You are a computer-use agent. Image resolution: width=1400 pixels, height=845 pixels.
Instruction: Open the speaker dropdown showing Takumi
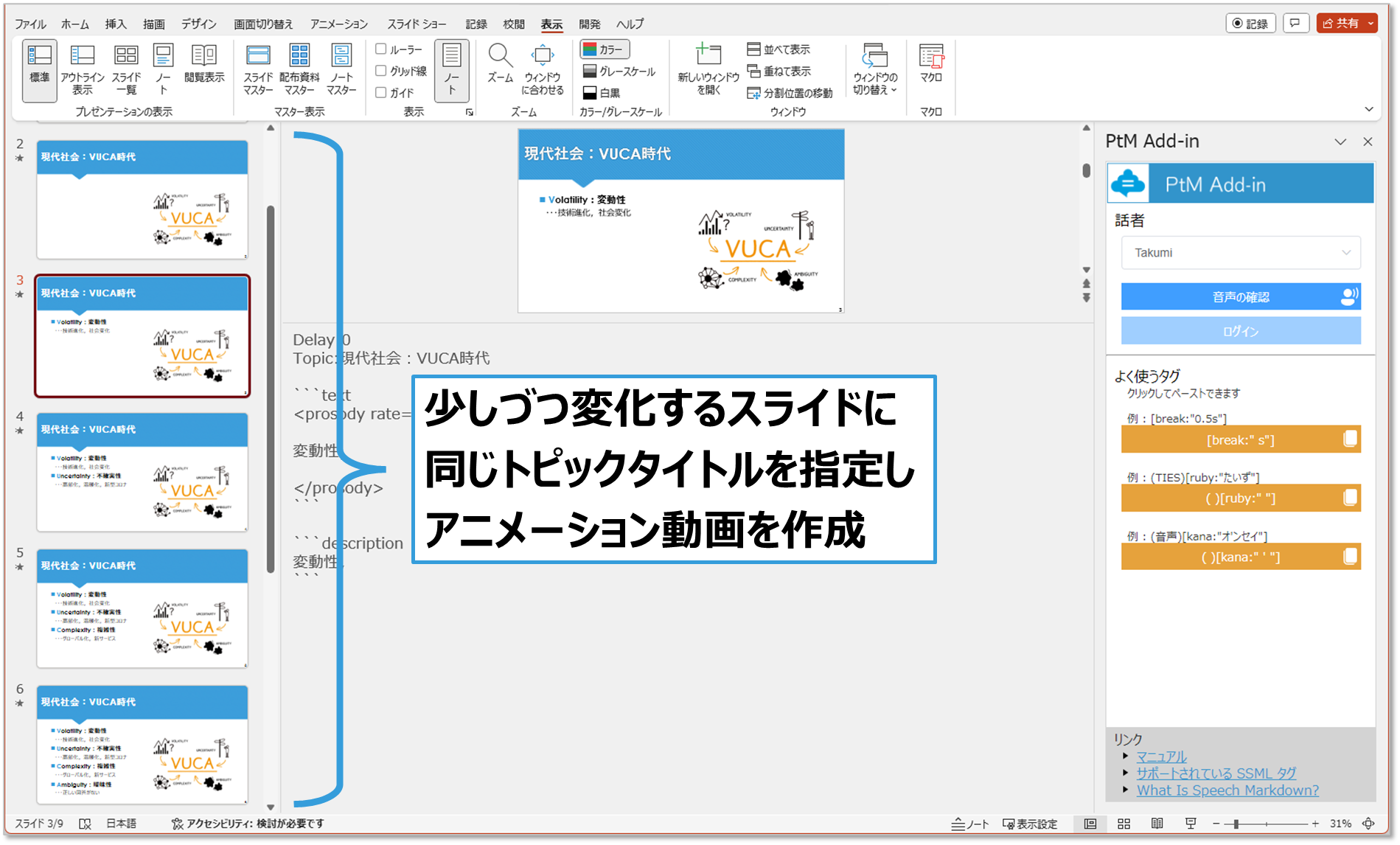(x=1241, y=253)
